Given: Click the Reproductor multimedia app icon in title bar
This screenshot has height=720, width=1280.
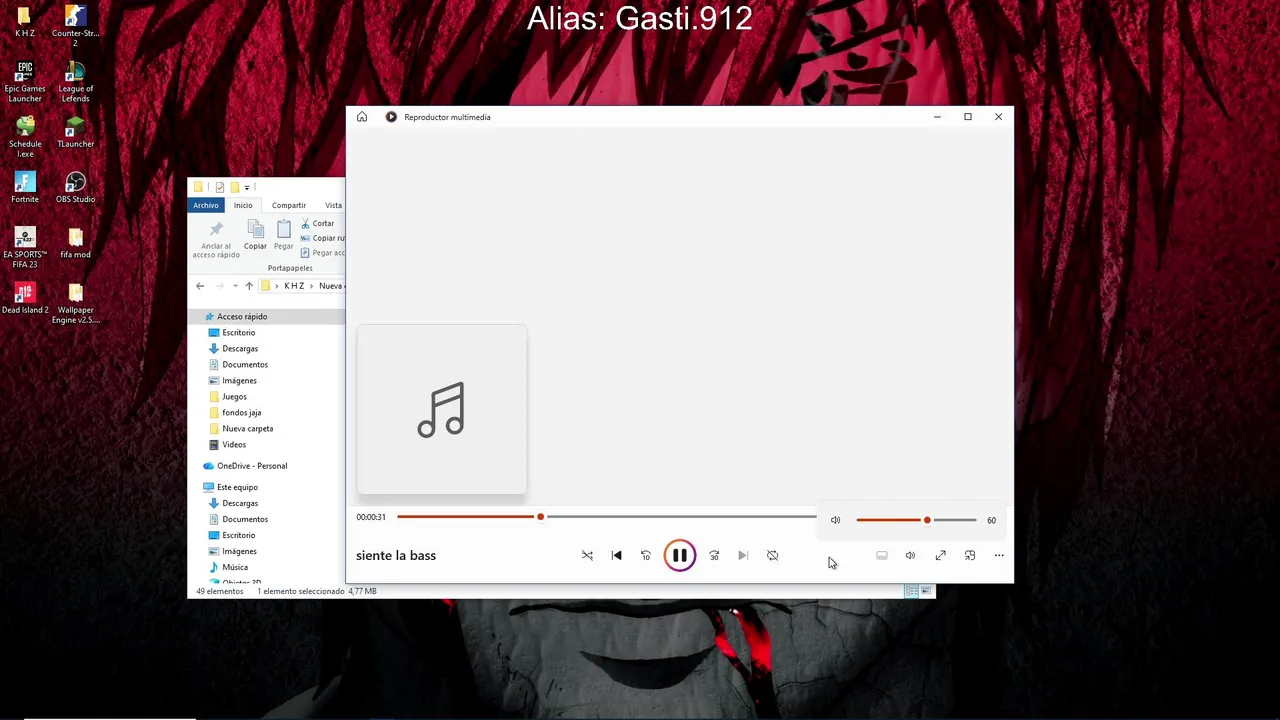Looking at the screenshot, I should coord(391,117).
